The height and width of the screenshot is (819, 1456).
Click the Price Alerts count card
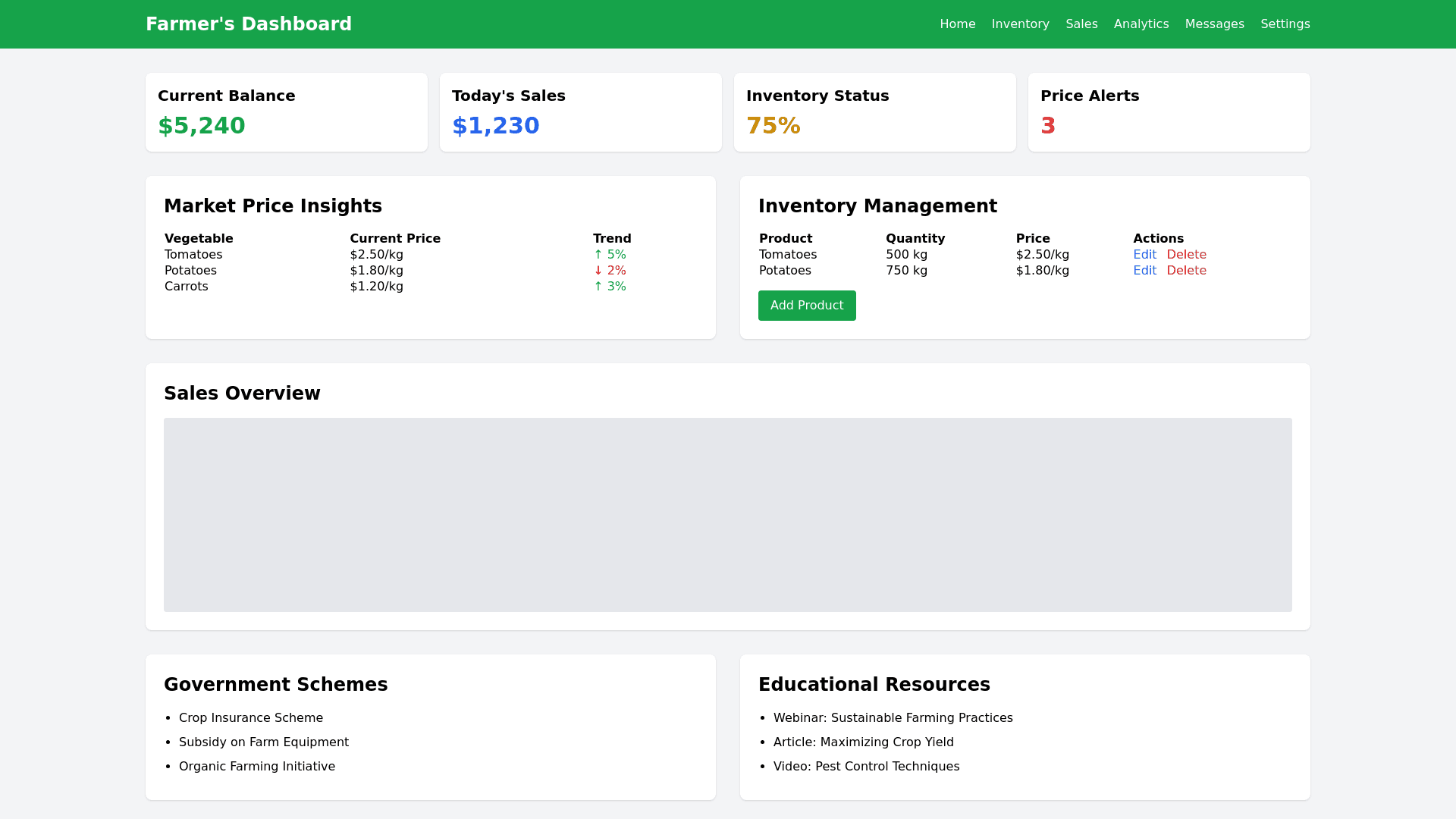(1169, 112)
